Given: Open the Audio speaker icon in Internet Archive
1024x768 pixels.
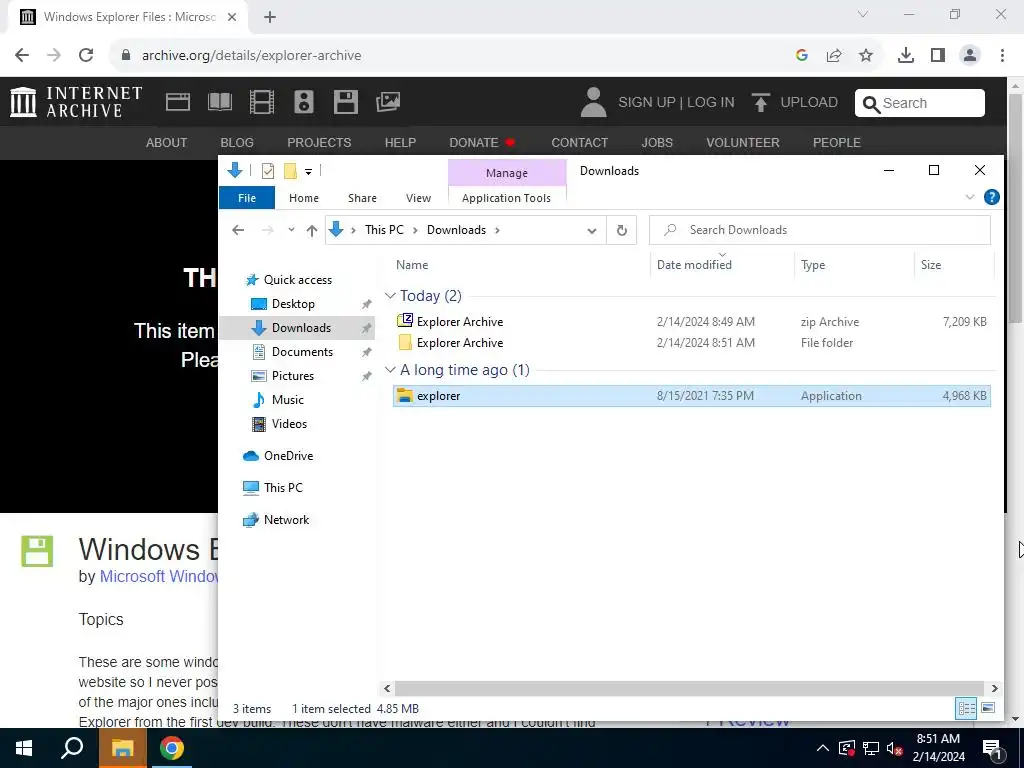Looking at the screenshot, I should [304, 102].
